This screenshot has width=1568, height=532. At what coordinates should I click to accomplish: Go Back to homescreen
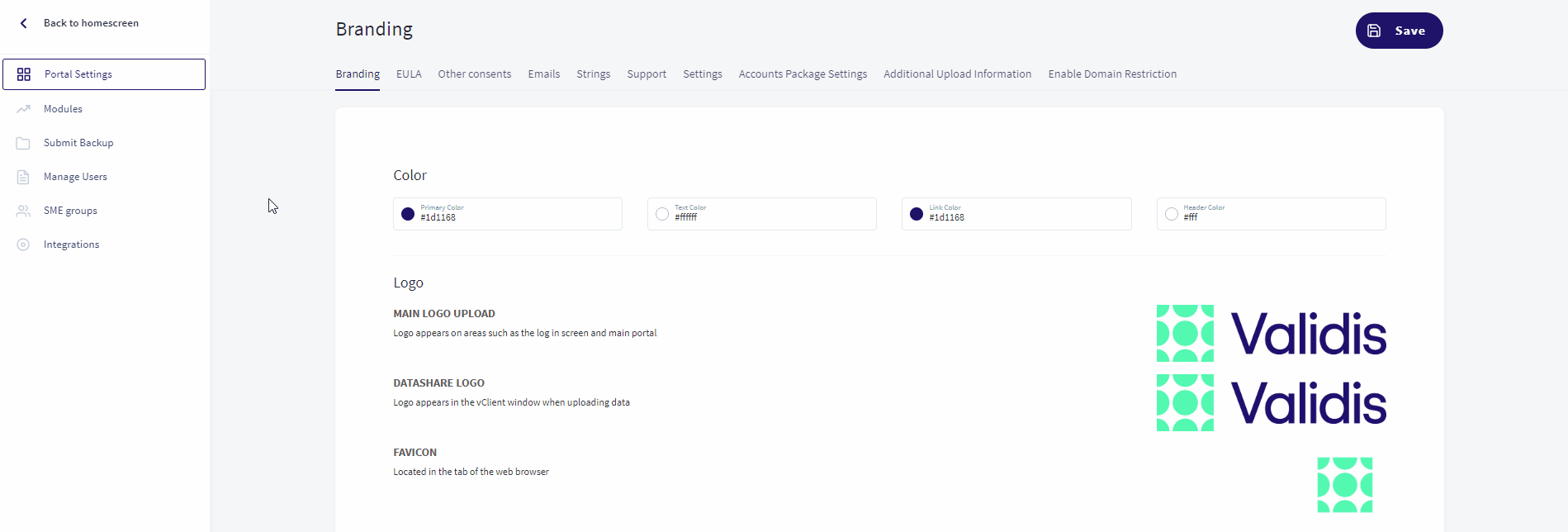click(x=91, y=23)
